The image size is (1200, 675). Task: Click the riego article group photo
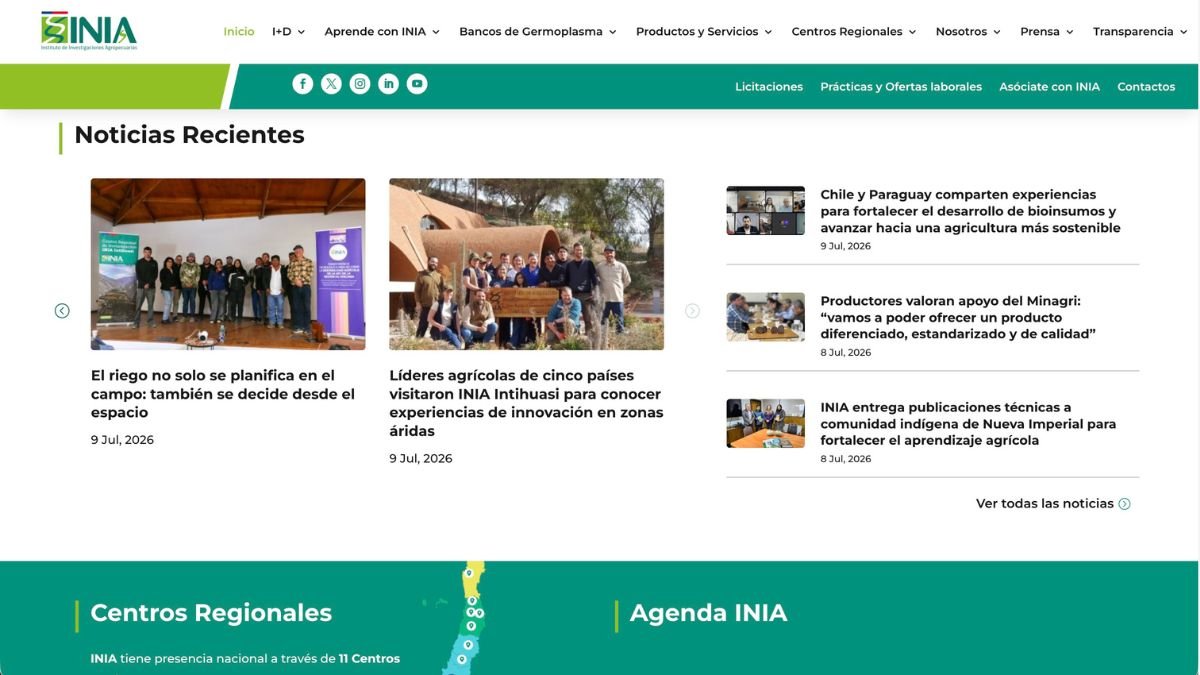228,264
